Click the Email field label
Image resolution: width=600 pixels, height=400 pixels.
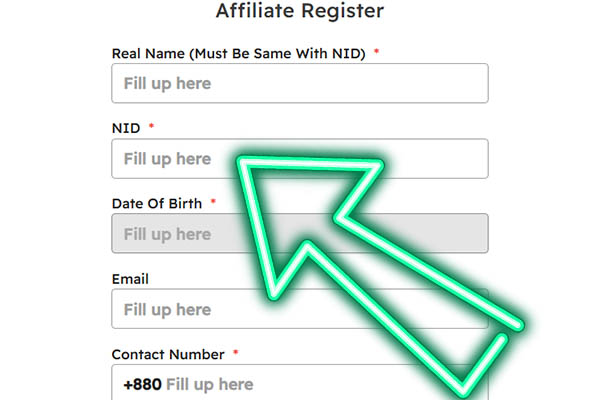[130, 279]
